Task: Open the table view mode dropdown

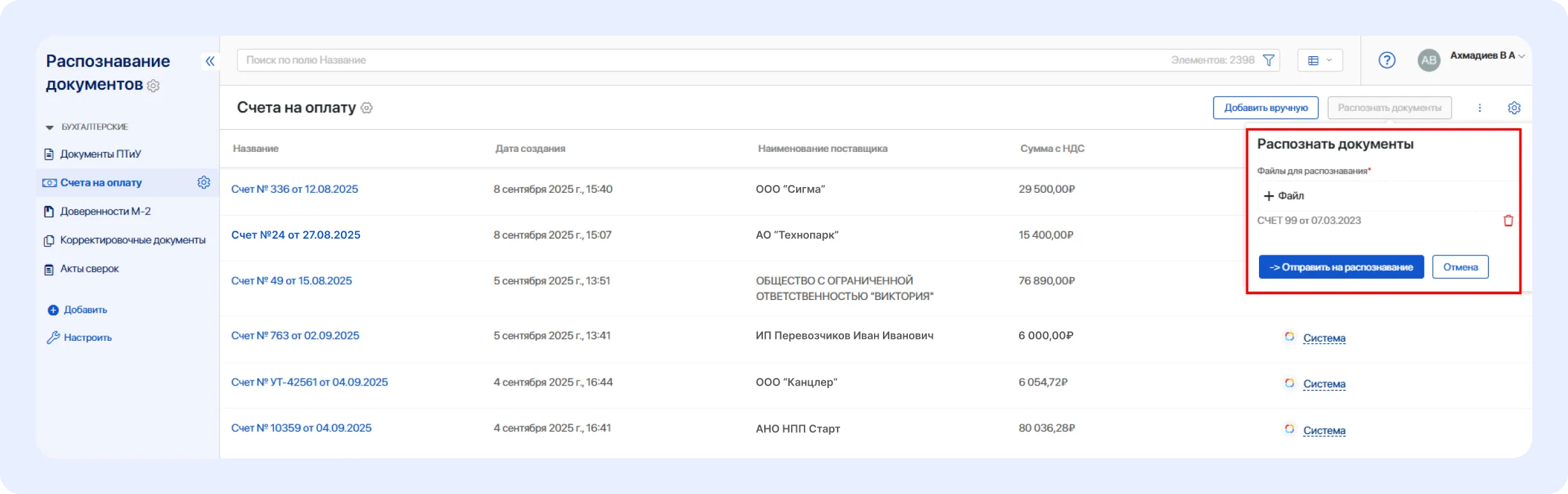Action: [1320, 60]
